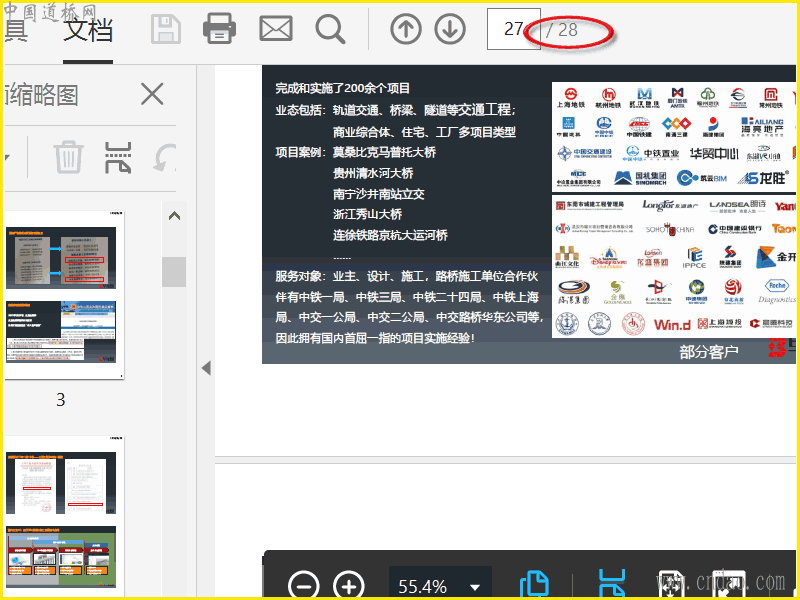Click the blue copy pages icon in the bottom toolbar
This screenshot has height=600, width=800.
pyautogui.click(x=534, y=585)
